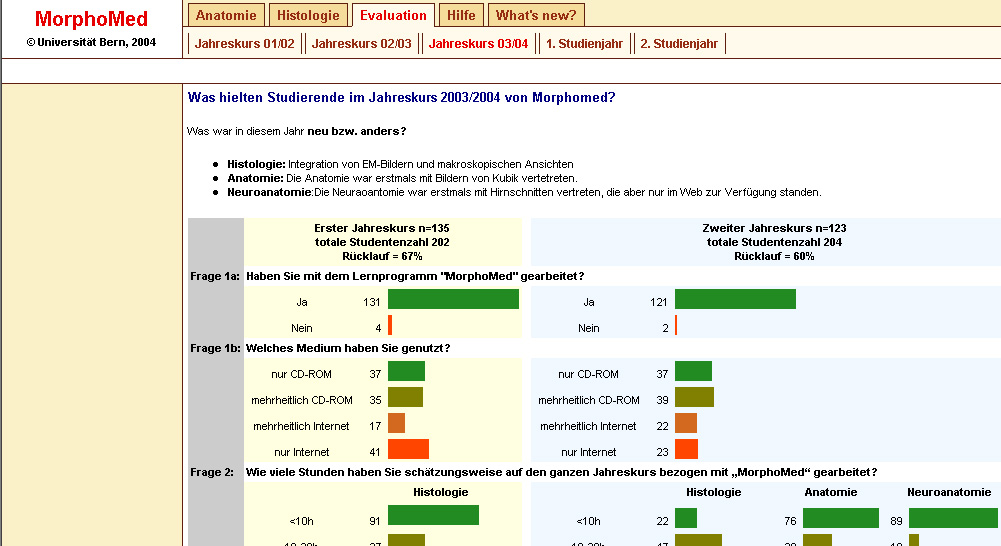The width and height of the screenshot is (1001, 546).
Task: Click the nur Internet bar with value 23
Action: click(x=686, y=449)
